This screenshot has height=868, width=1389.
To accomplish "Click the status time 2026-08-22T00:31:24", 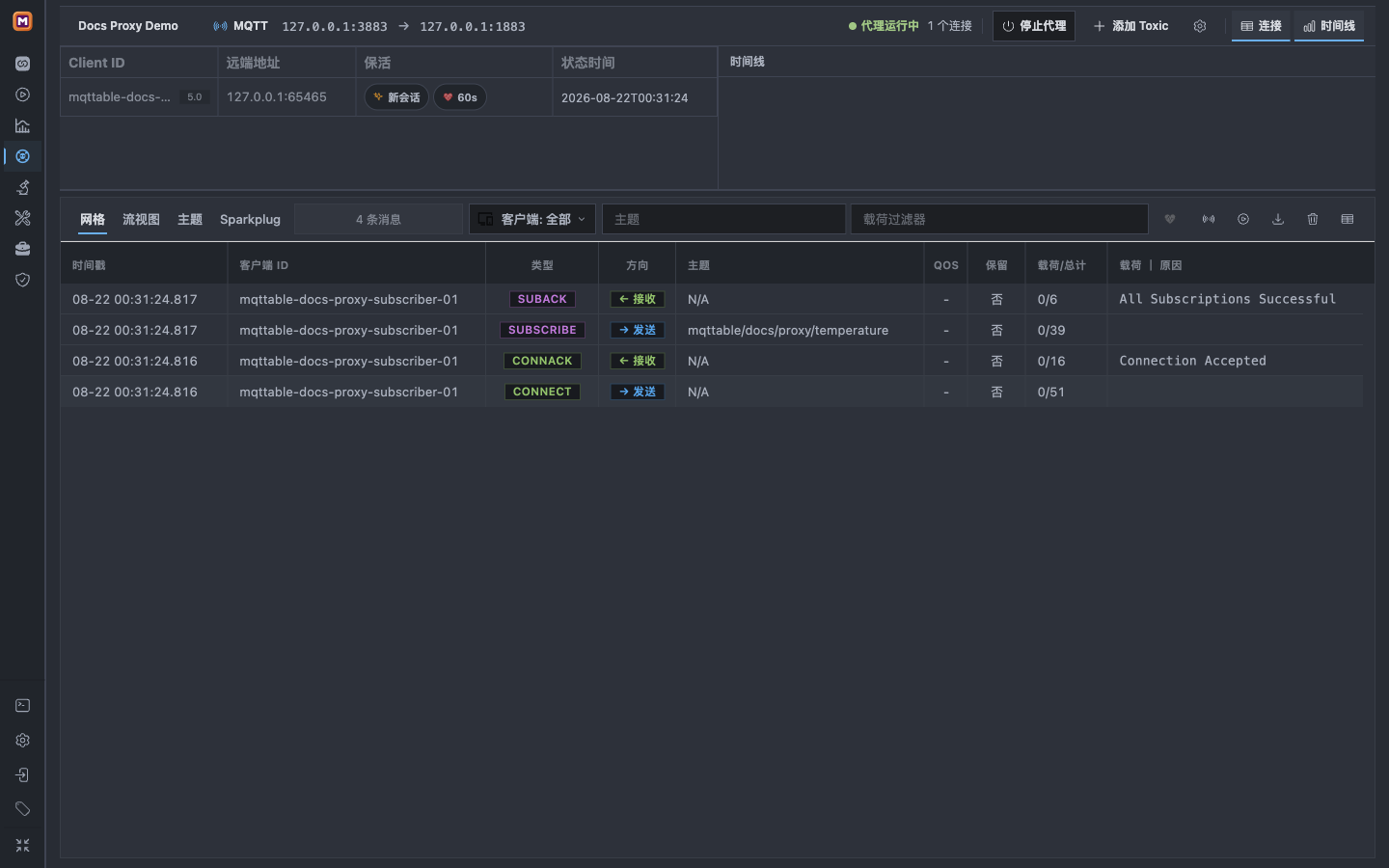I will pos(624,97).
